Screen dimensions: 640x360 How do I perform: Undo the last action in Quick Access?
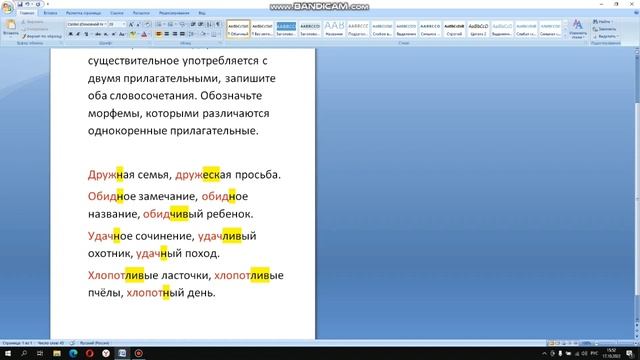coord(27,4)
